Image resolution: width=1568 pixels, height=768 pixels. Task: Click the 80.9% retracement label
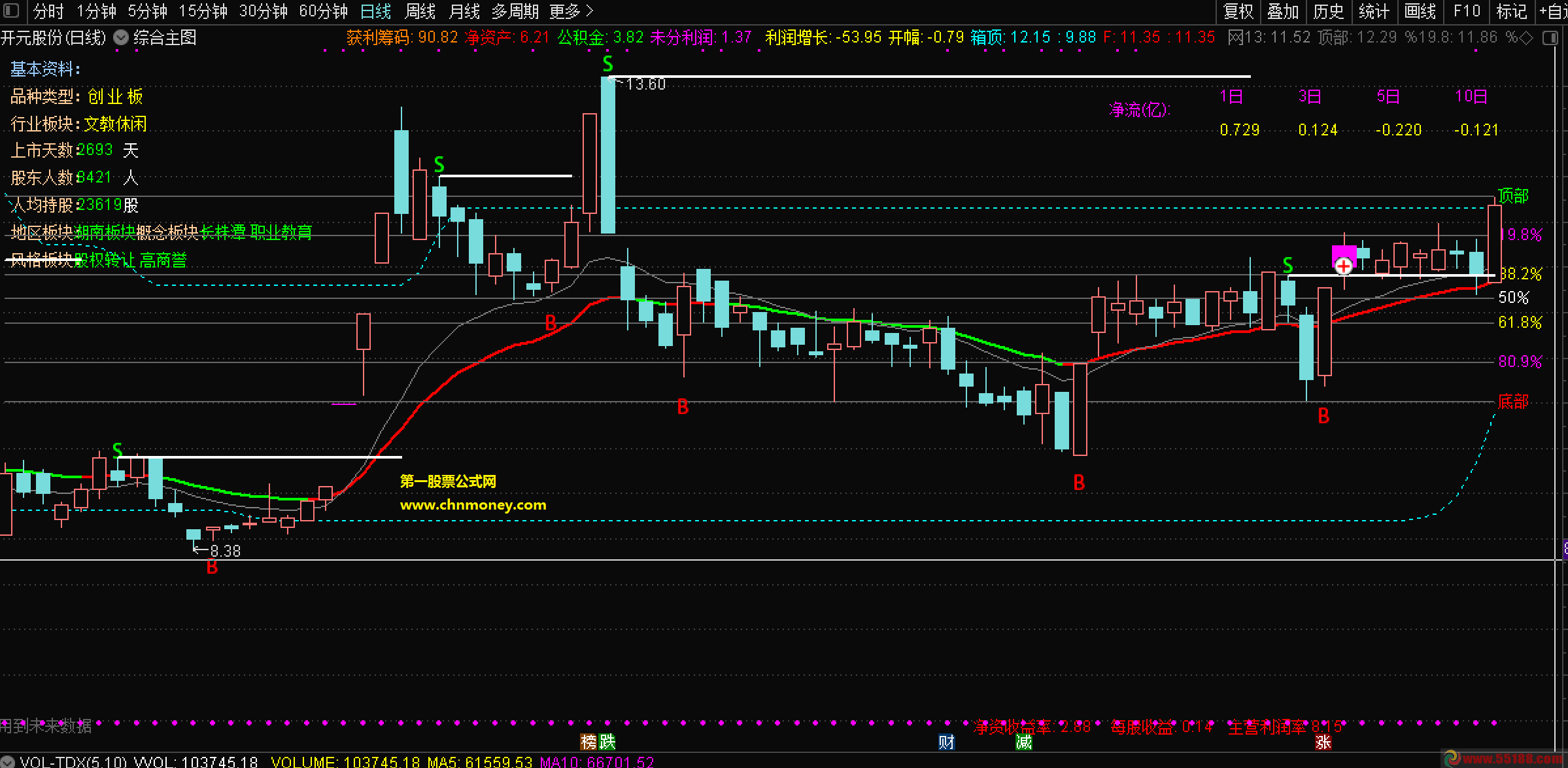coord(1520,361)
